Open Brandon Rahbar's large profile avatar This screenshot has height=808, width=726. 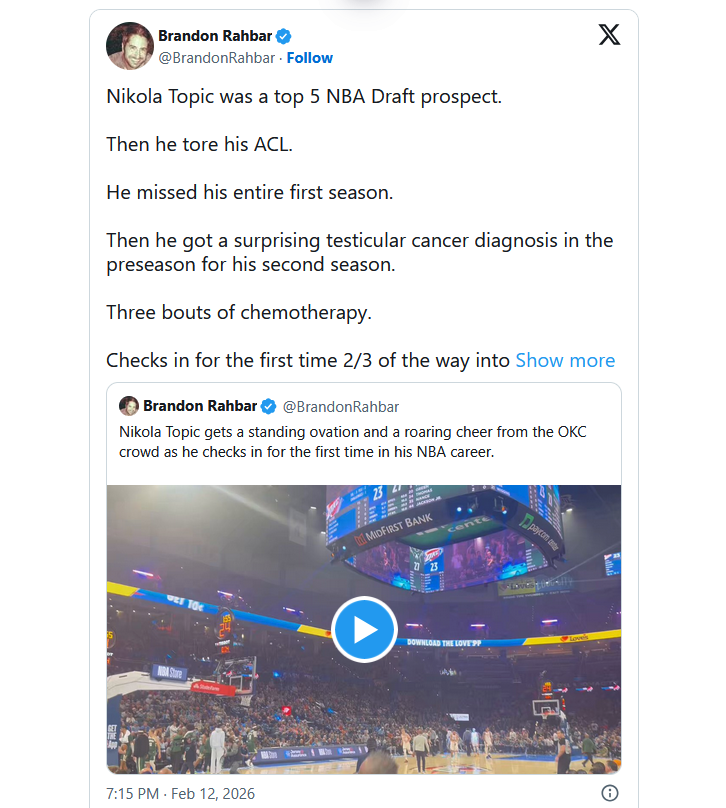coord(130,46)
